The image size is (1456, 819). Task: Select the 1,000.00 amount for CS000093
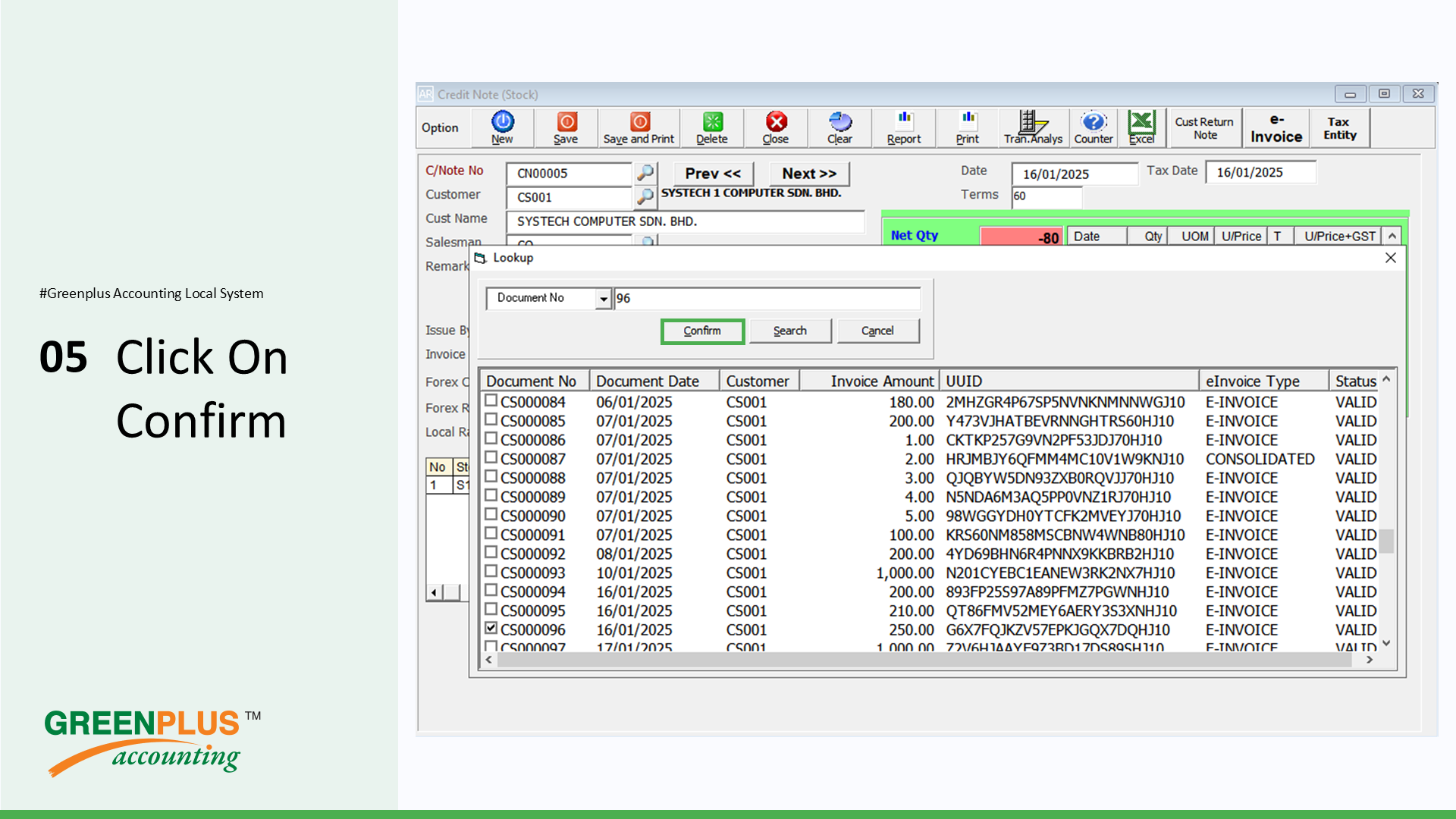tap(905, 573)
